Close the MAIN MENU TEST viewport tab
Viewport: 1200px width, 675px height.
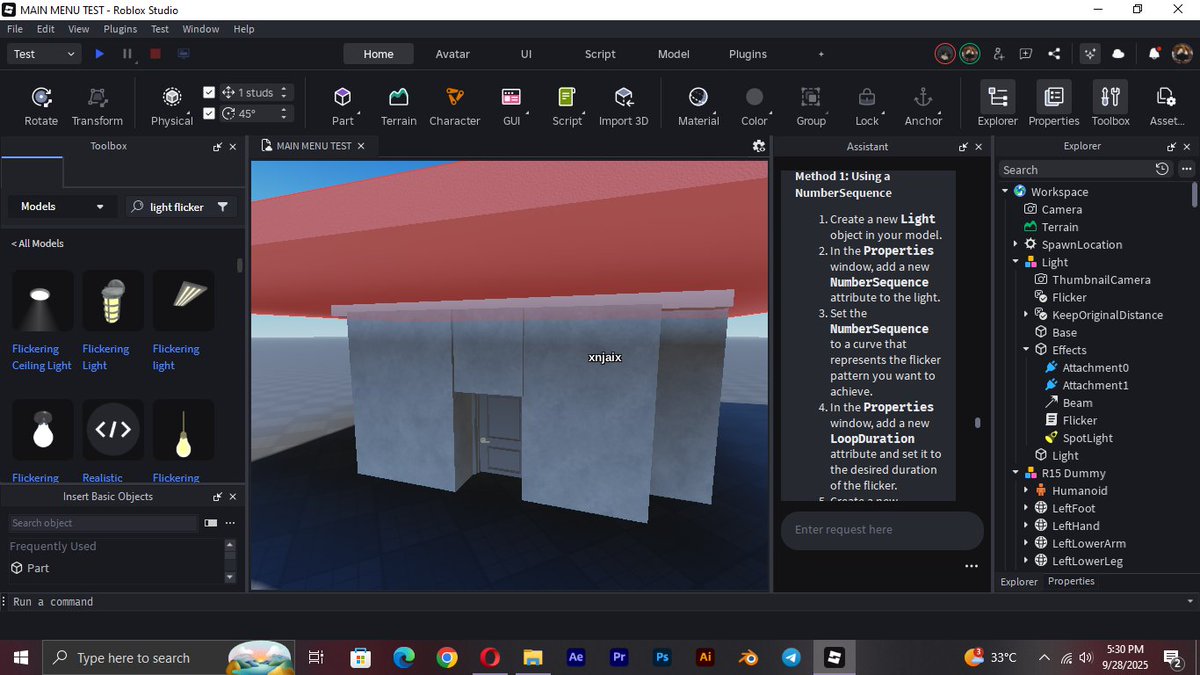361,146
